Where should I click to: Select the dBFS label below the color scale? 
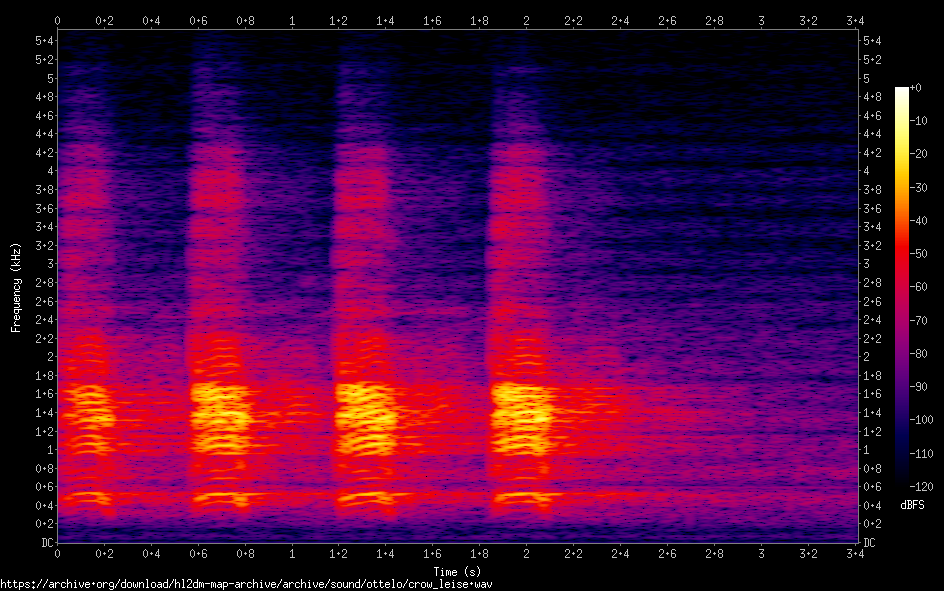tap(911, 505)
